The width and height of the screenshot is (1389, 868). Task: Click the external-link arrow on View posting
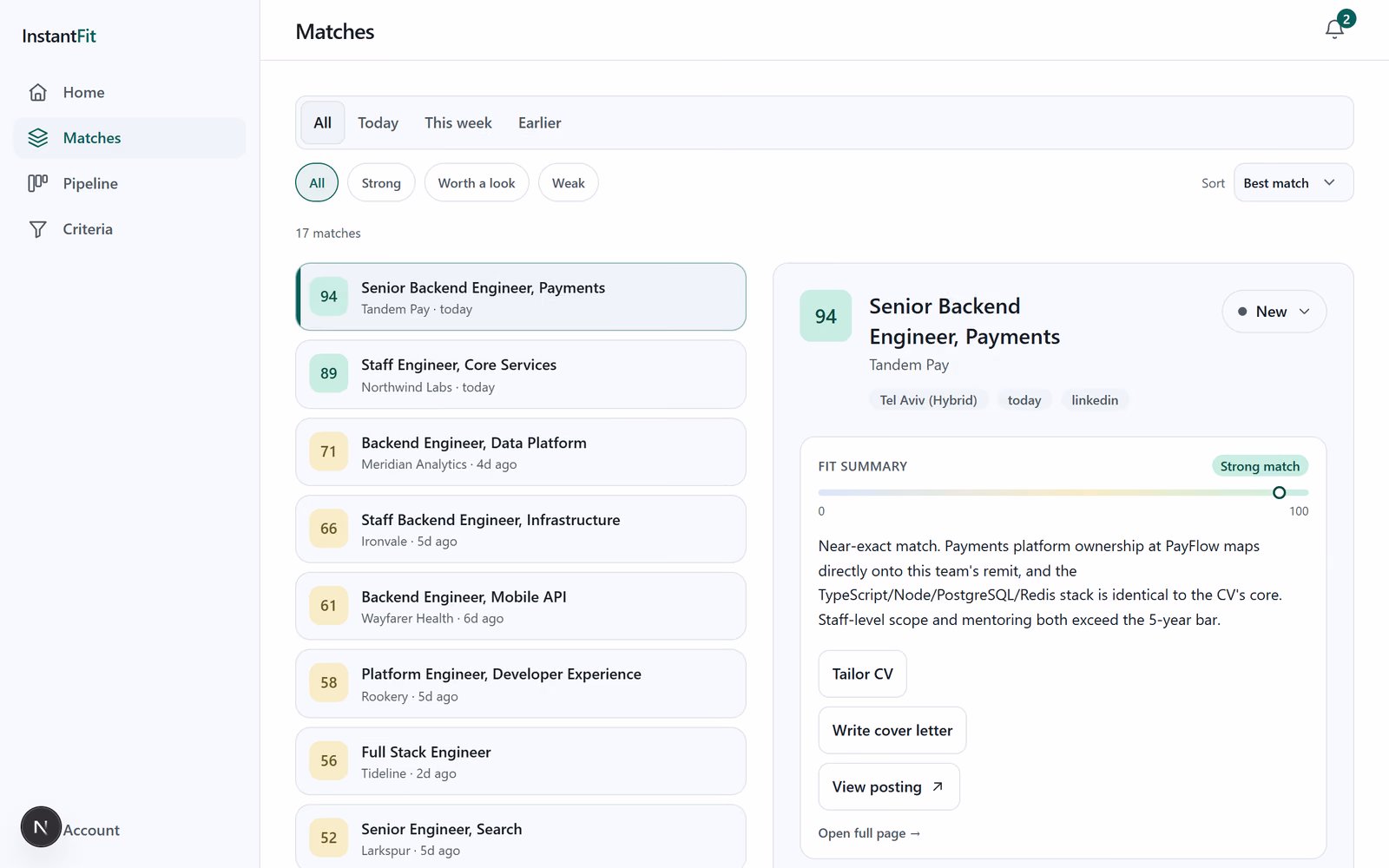(x=938, y=786)
